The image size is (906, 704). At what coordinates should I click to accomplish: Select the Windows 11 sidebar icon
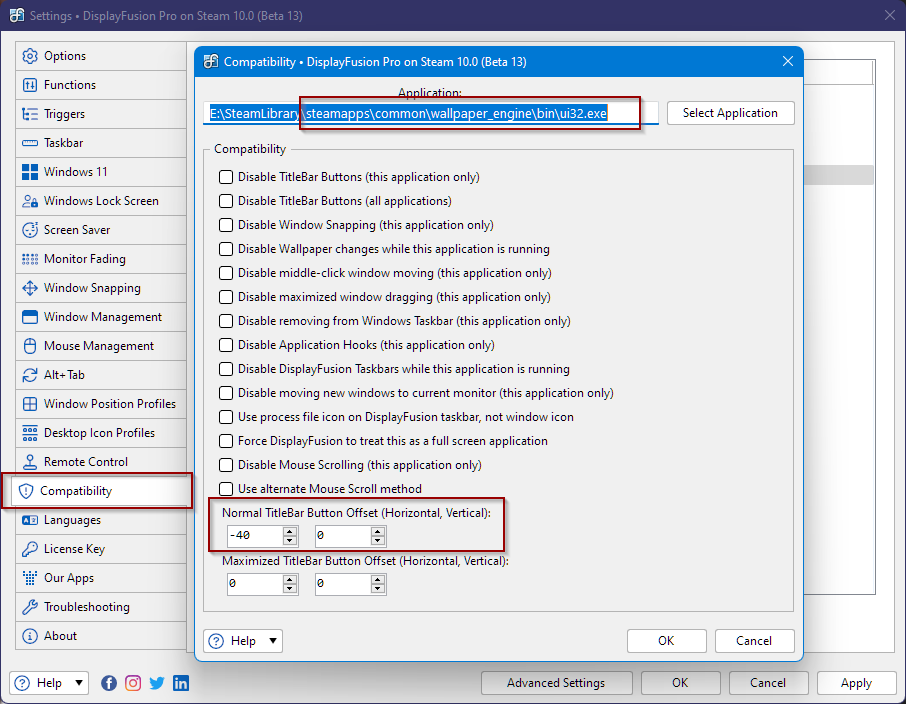tap(30, 172)
